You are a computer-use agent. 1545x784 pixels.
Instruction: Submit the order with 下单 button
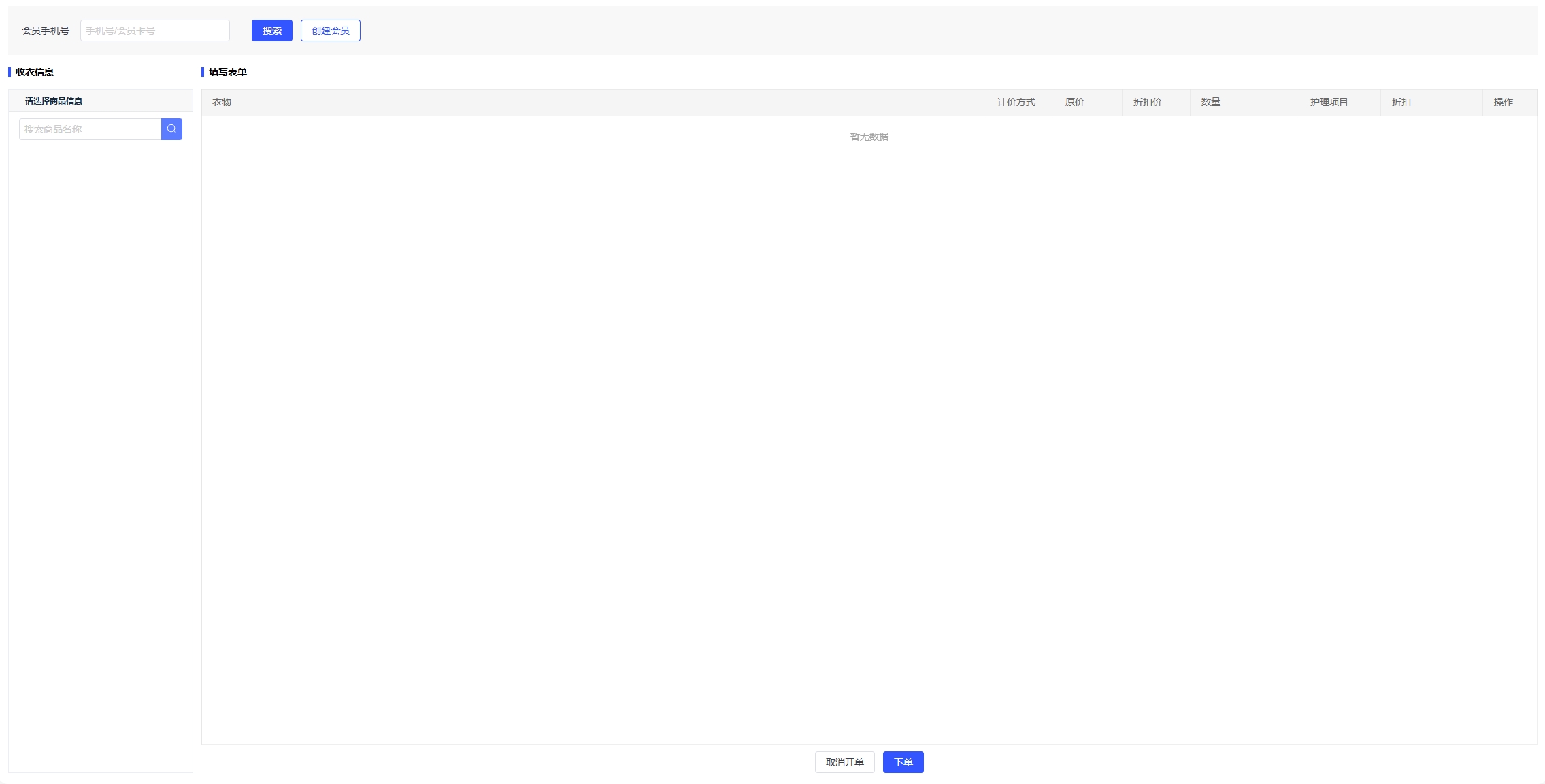pyautogui.click(x=903, y=762)
